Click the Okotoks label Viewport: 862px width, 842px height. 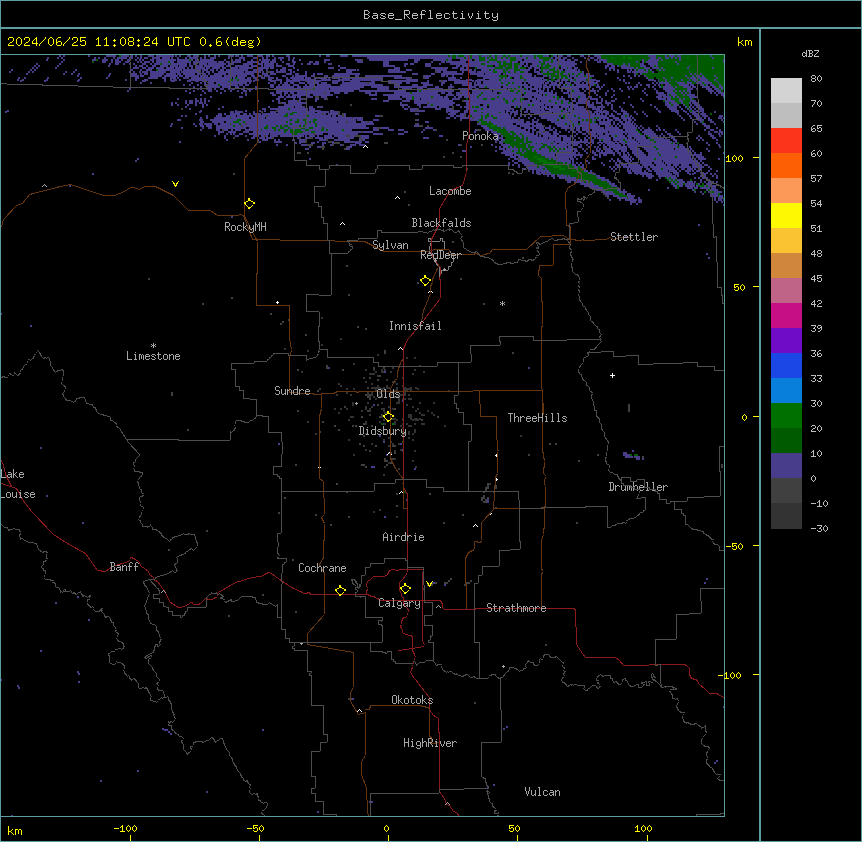[x=412, y=700]
